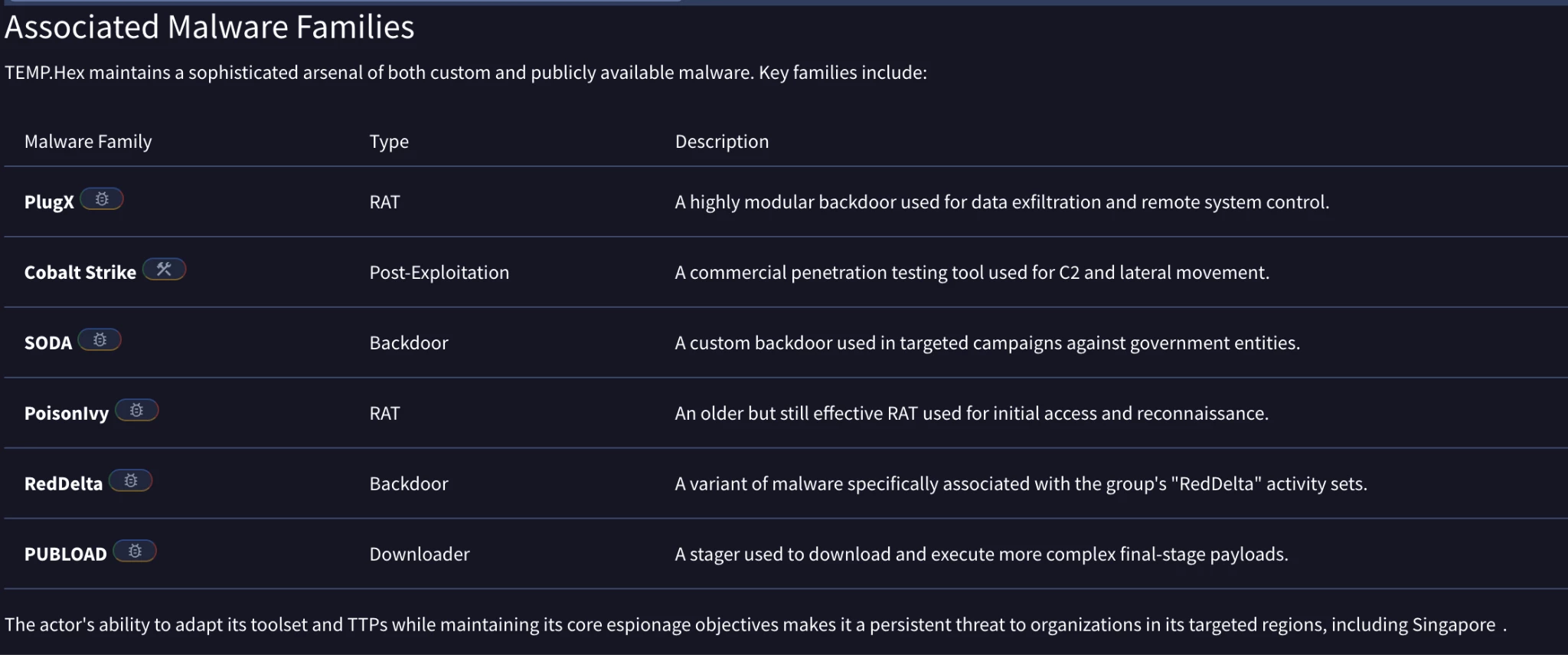Click the Malware Family column header
This screenshot has height=655, width=1568.
[88, 142]
